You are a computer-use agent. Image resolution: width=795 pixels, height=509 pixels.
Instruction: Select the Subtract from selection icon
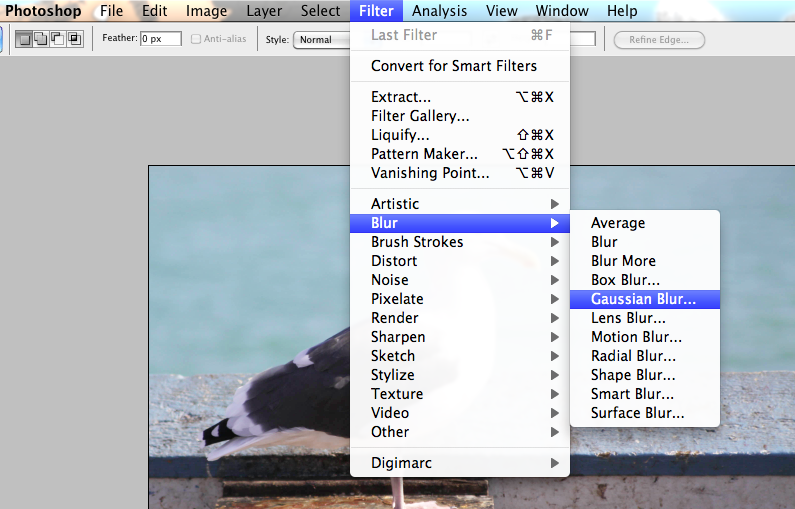57,39
